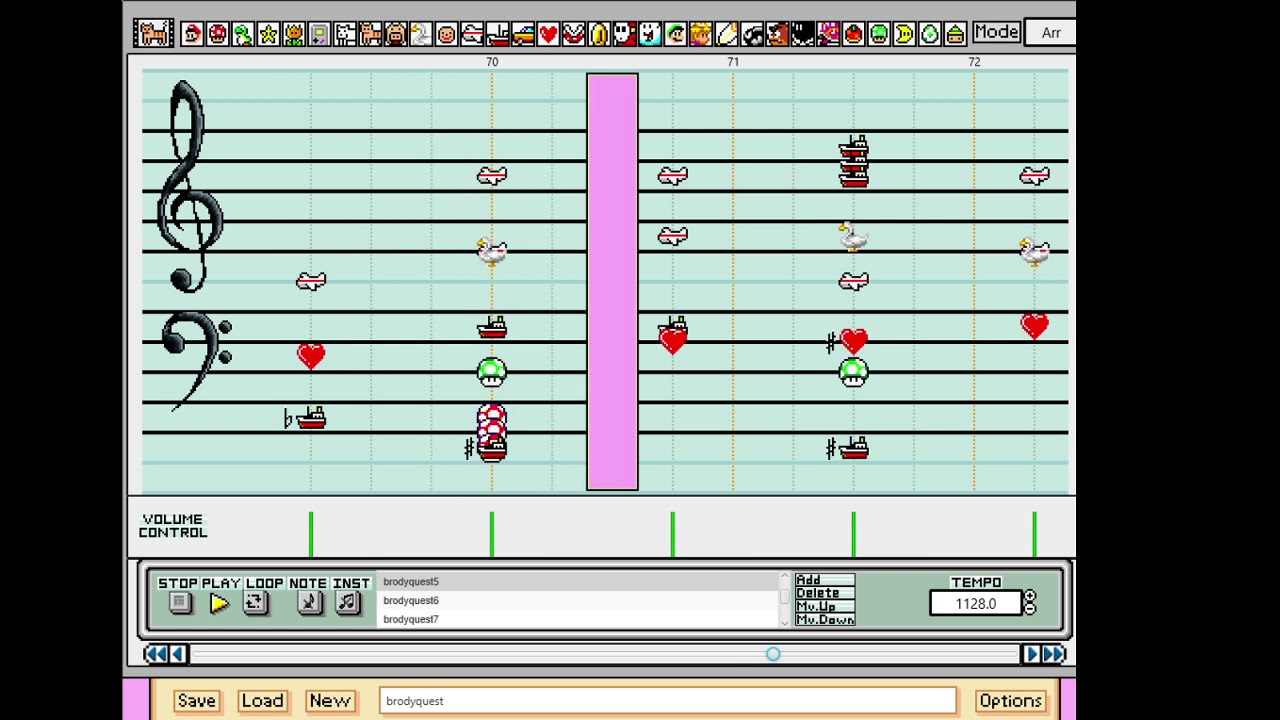This screenshot has height=720, width=1280.
Task: Select brodyquest7 in the arrangement list
Action: click(579, 619)
